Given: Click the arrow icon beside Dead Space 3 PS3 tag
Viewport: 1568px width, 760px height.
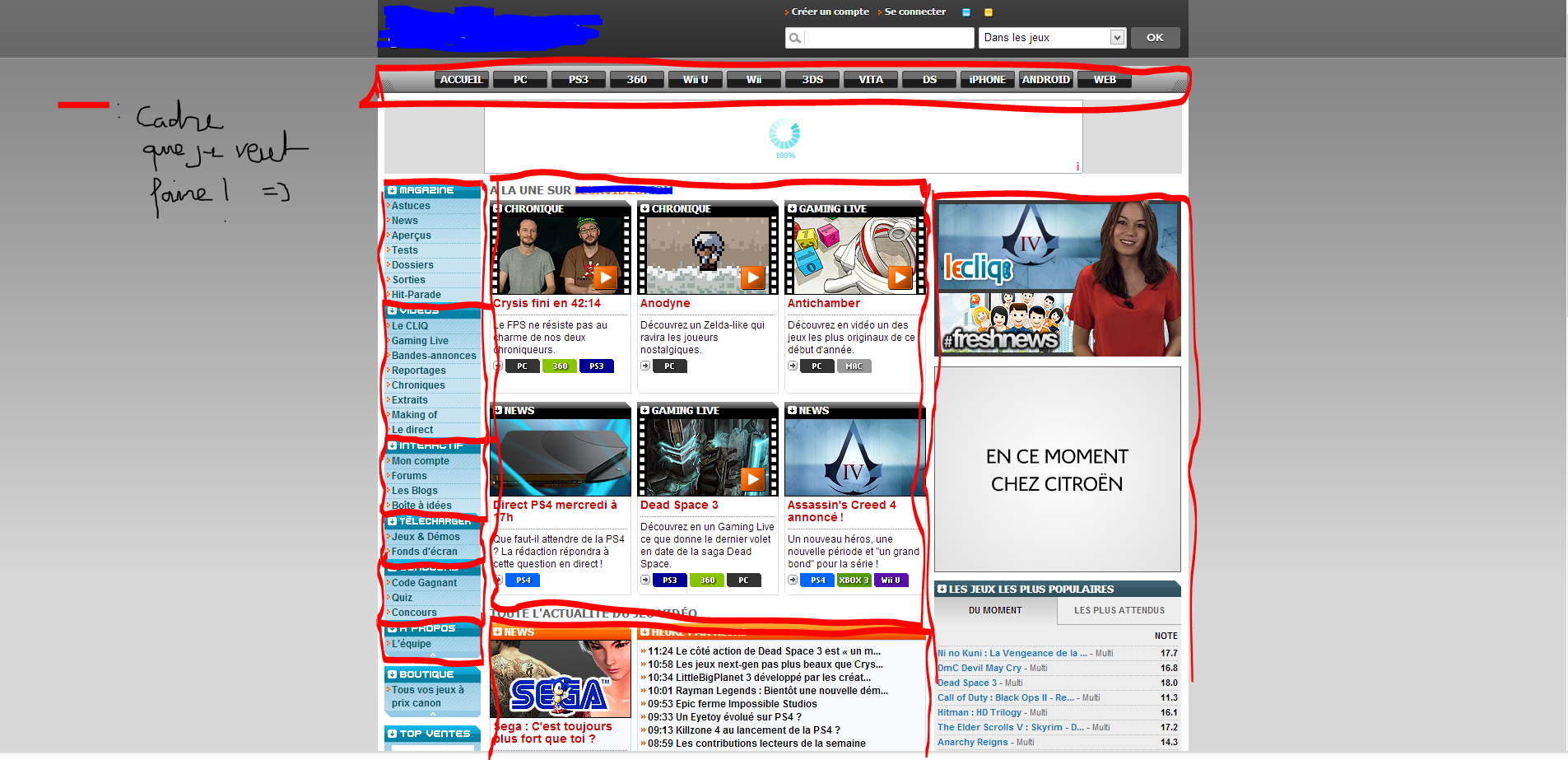Looking at the screenshot, I should pos(645,580).
